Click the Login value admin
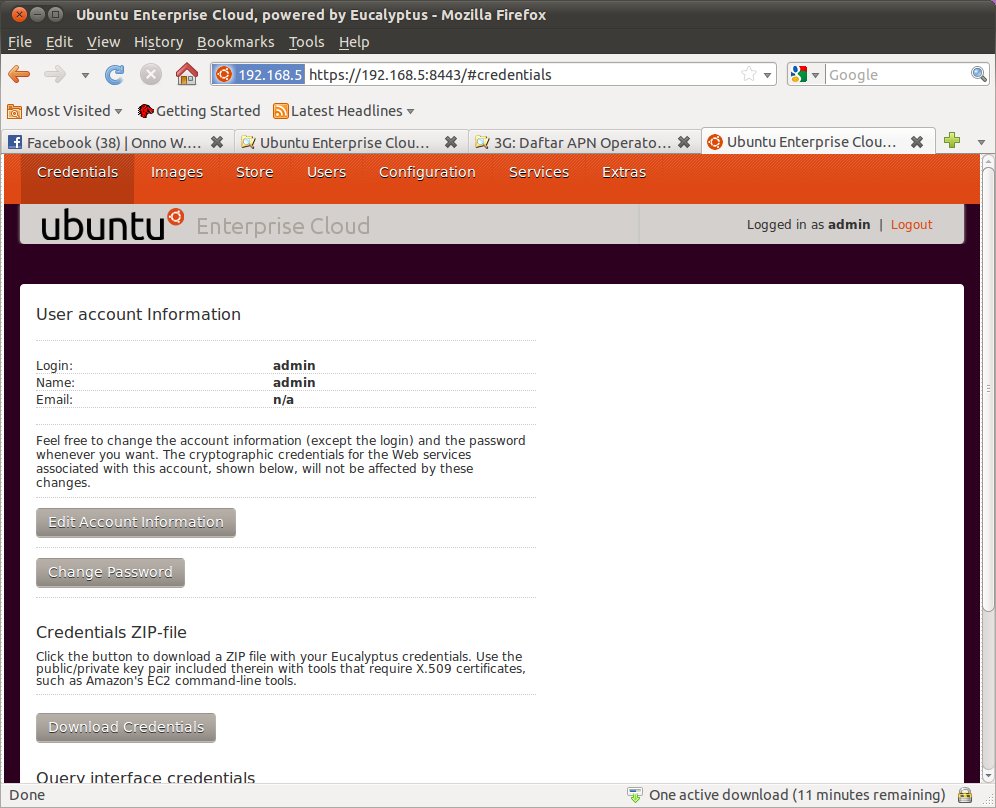Screen dimensions: 996x808 tap(294, 365)
